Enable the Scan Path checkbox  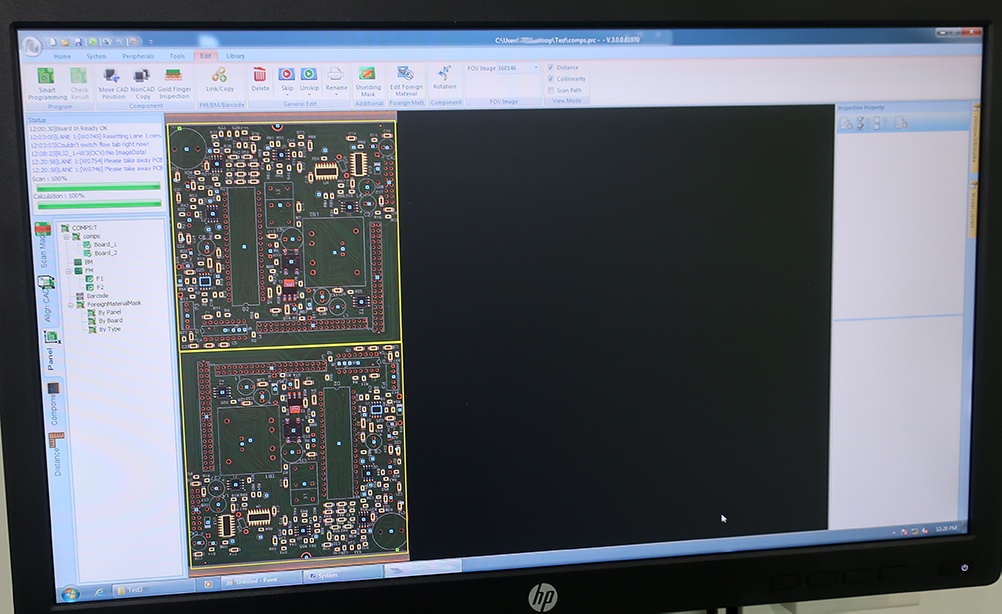coord(550,90)
